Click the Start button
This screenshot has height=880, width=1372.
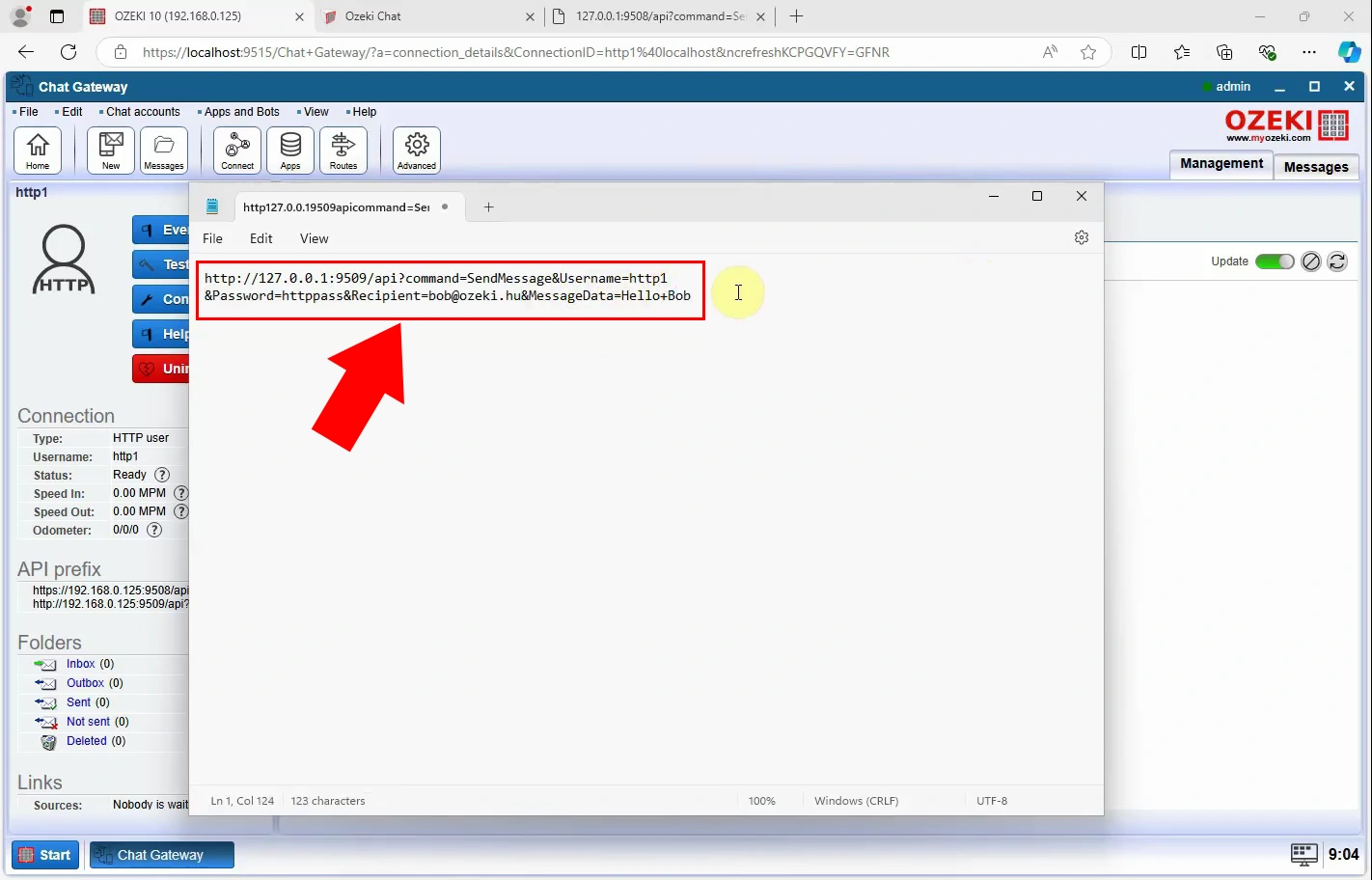coord(45,855)
